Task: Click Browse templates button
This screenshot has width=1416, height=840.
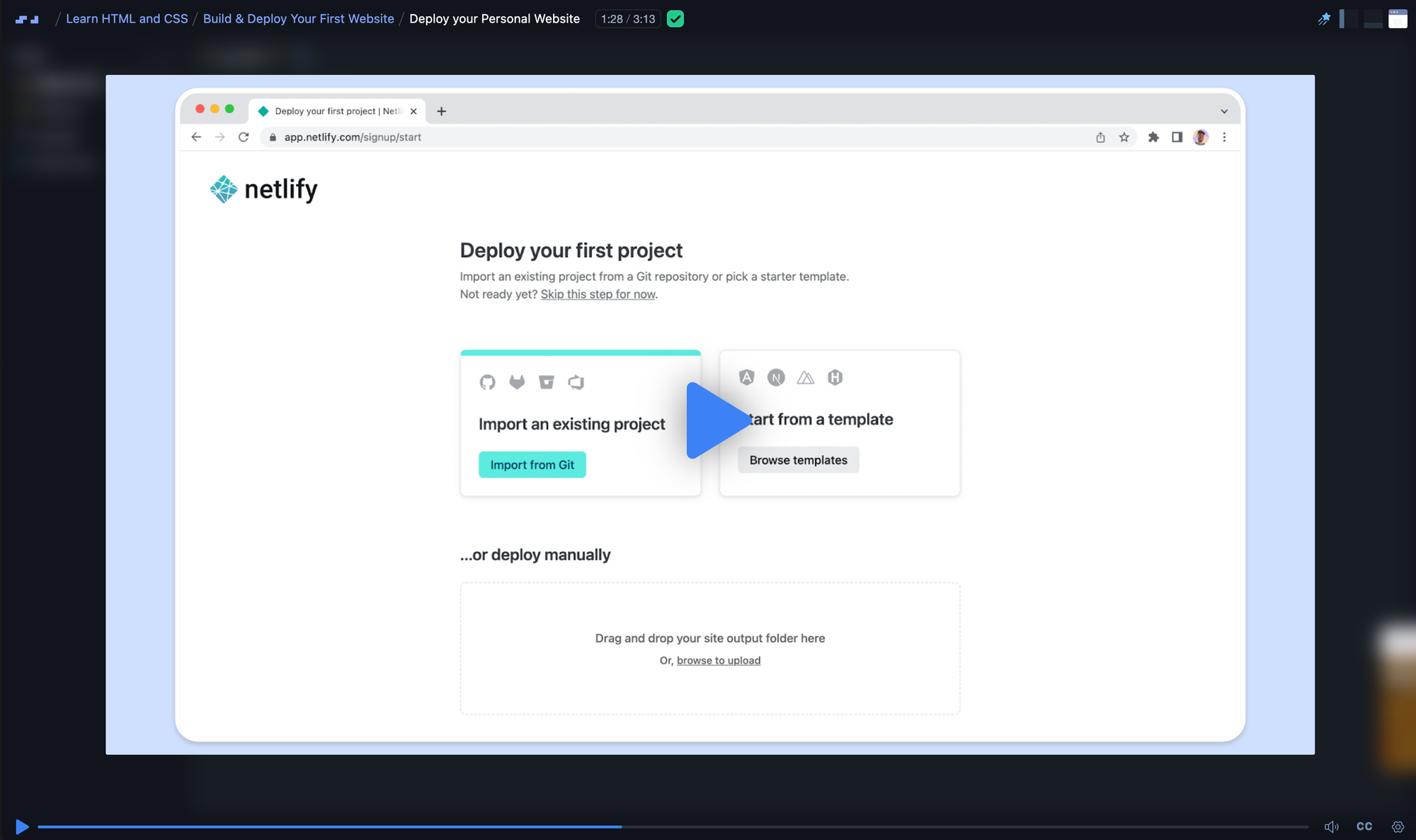Action: click(x=799, y=460)
